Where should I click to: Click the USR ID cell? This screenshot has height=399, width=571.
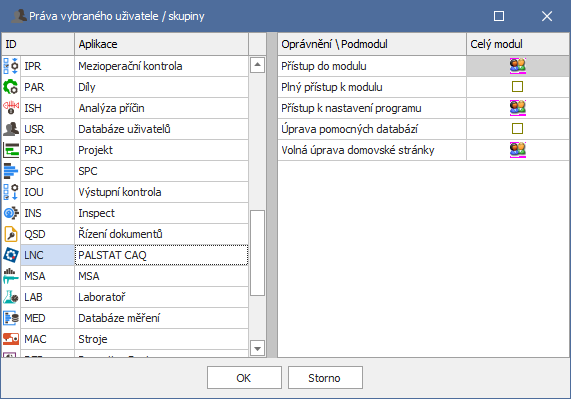pyautogui.click(x=47, y=129)
